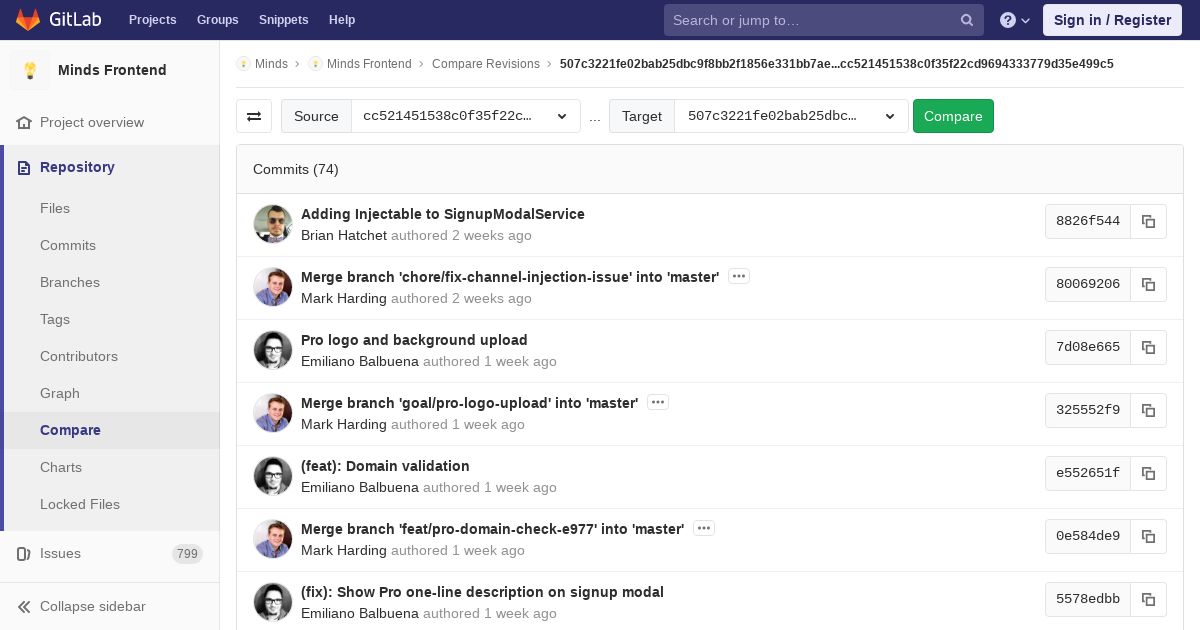Viewport: 1200px width, 630px height.
Task: Open the Target revision dropdown
Action: 790,116
